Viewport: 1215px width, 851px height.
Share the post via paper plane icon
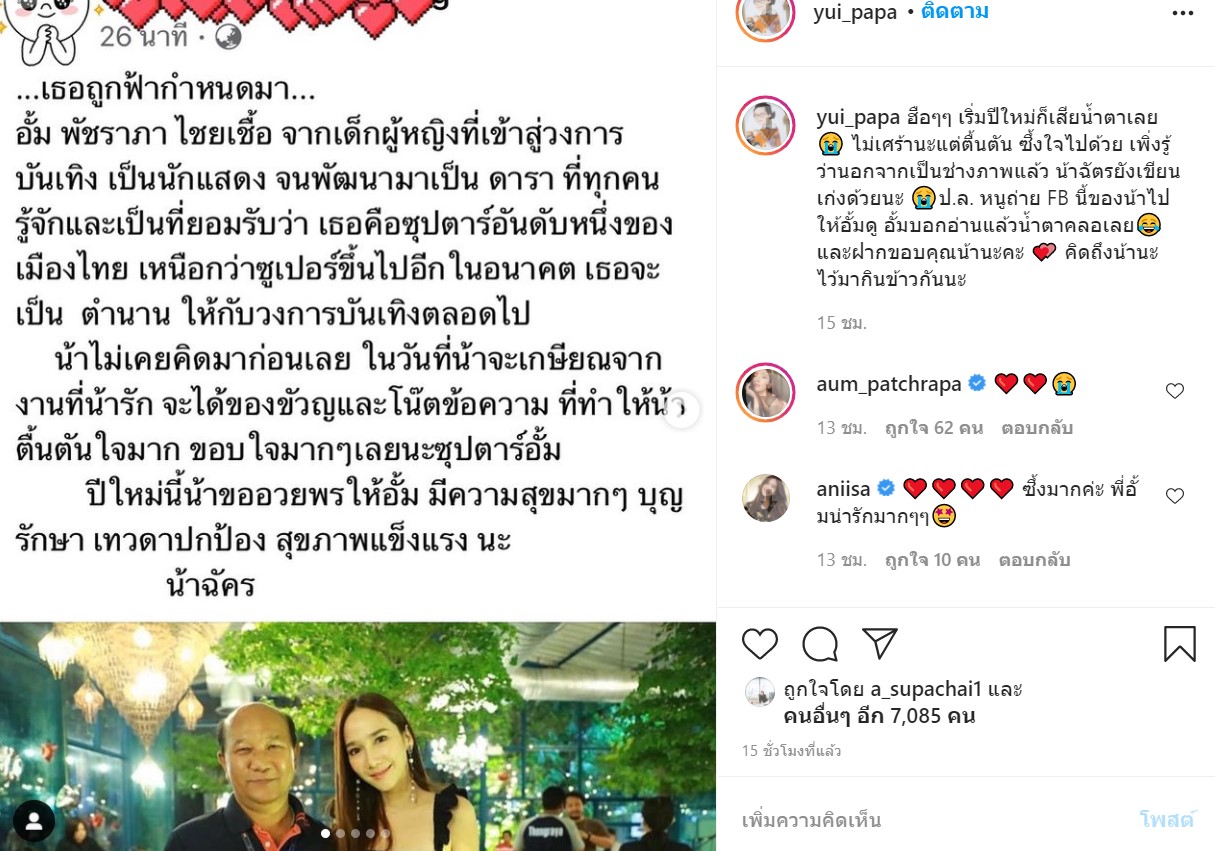click(880, 644)
